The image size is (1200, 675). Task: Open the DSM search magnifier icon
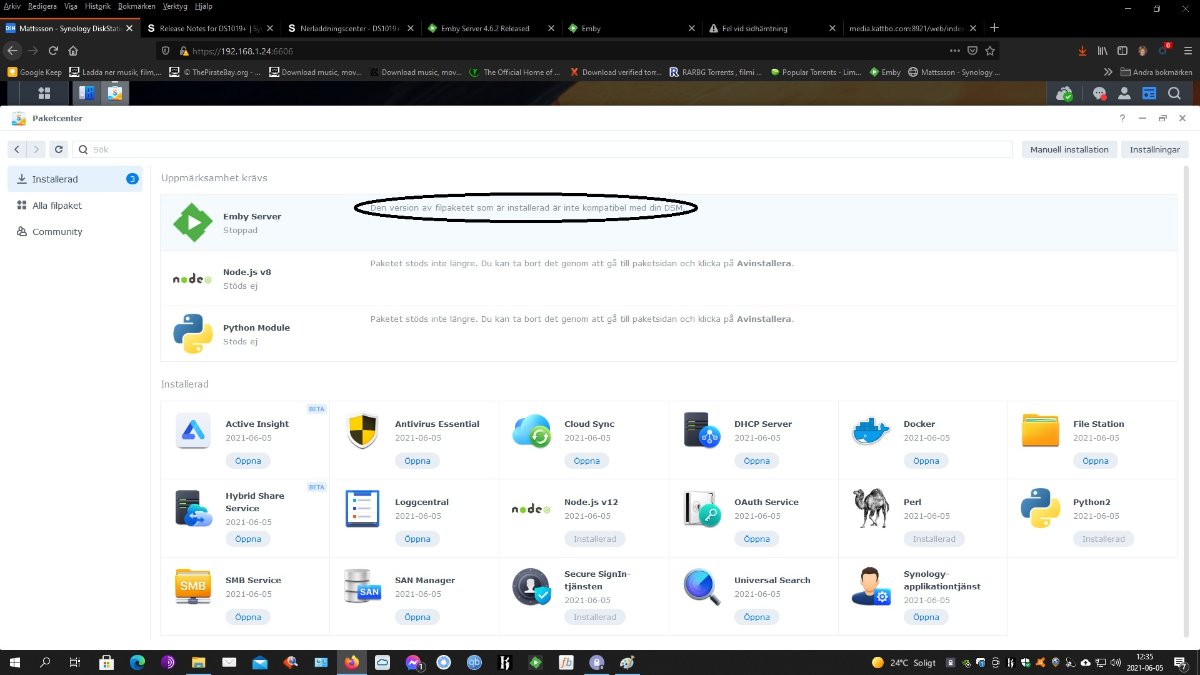pos(1174,93)
